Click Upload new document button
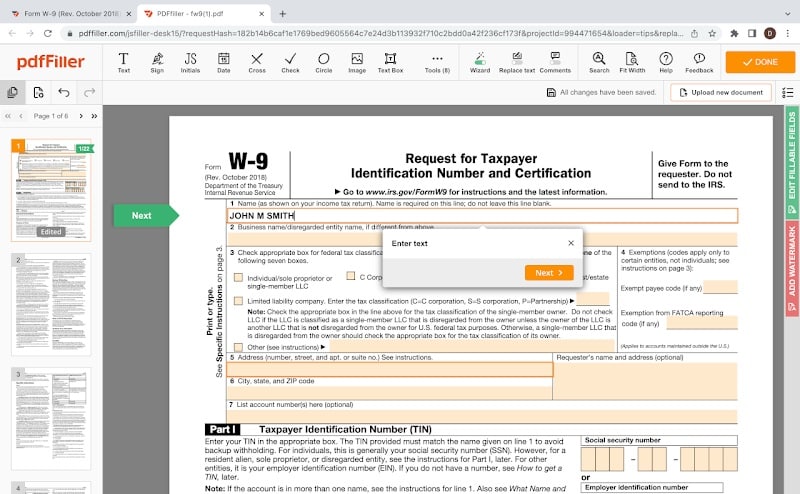 point(721,92)
